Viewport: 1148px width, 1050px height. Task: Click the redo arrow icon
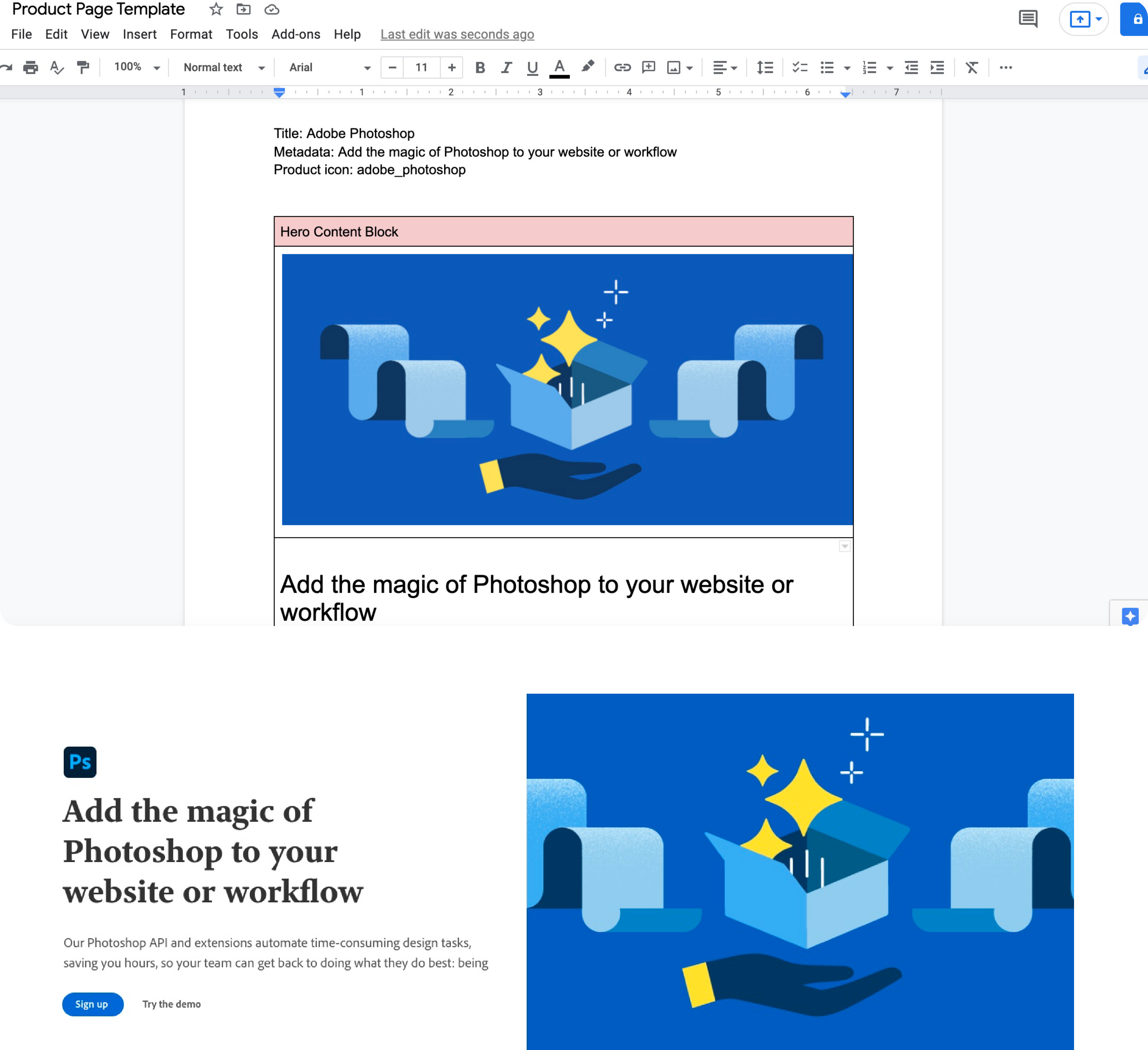pos(6,67)
